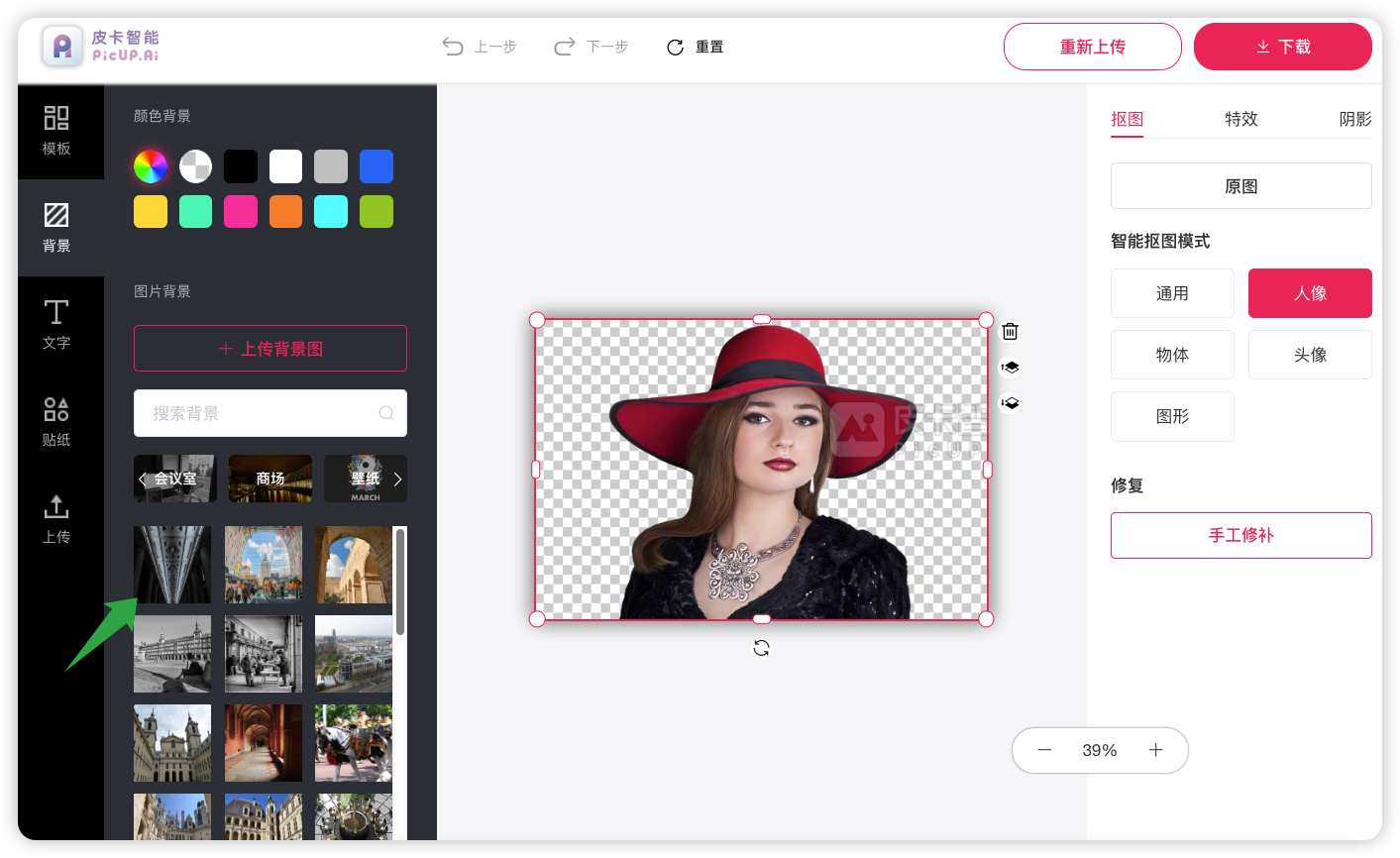Viewport: 1400px width, 858px height.
Task: Redo with 下一步
Action: (x=592, y=47)
